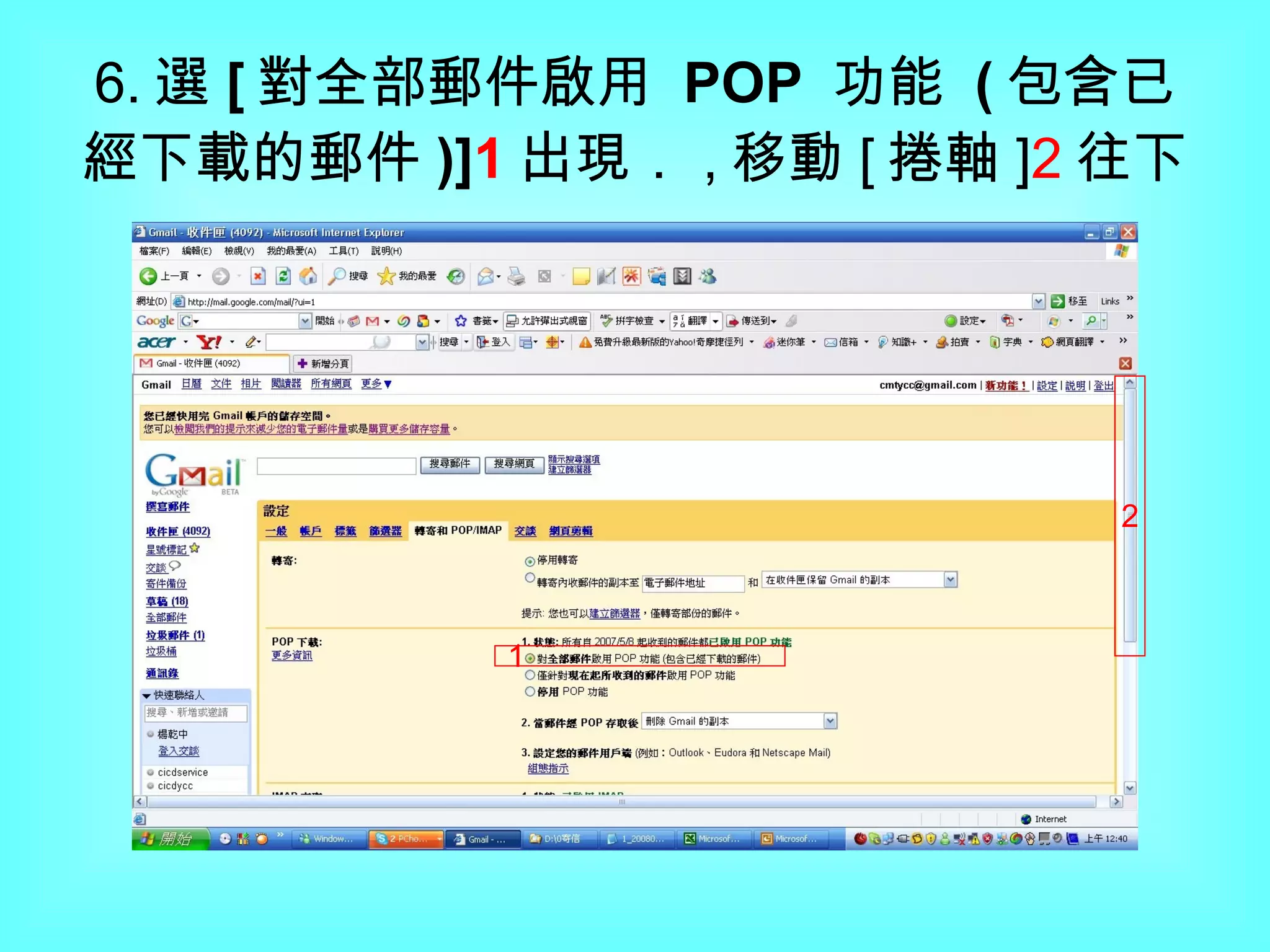Open Google toolbar 設定 dropdown
The height and width of the screenshot is (952, 1270).
966,320
